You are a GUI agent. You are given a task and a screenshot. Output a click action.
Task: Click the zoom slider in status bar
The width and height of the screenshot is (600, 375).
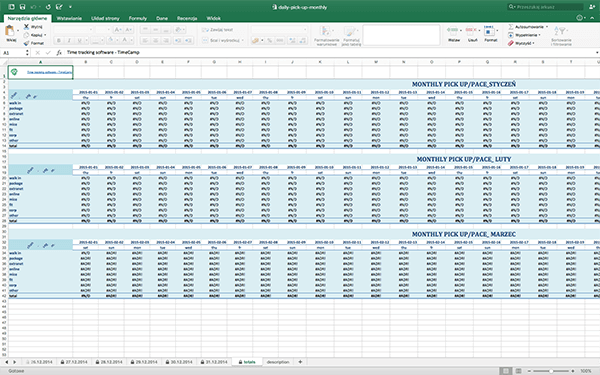[551, 371]
